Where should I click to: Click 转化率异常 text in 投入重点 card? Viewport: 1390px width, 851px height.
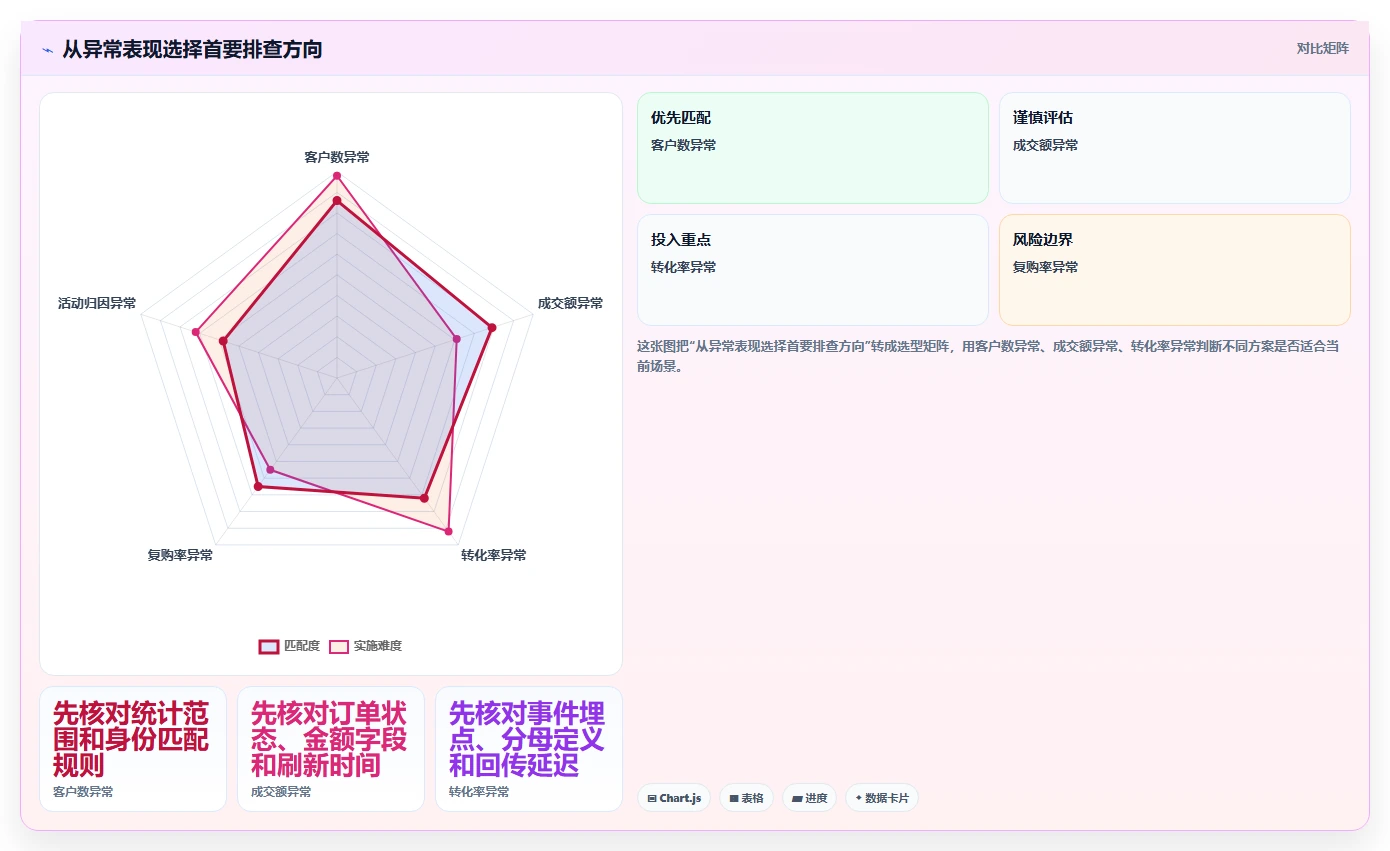[683, 267]
